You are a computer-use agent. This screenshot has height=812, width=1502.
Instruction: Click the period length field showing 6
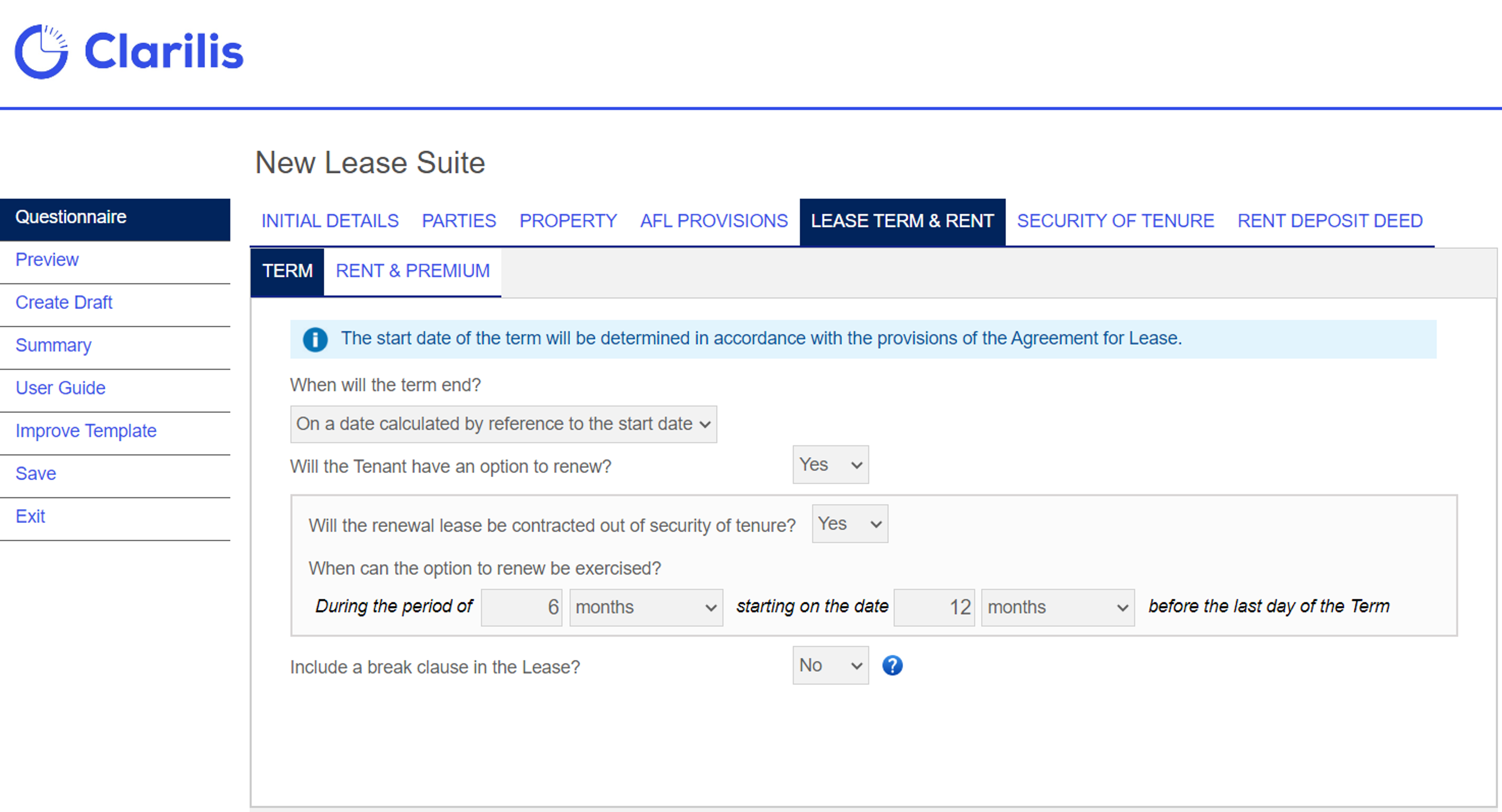tap(521, 608)
